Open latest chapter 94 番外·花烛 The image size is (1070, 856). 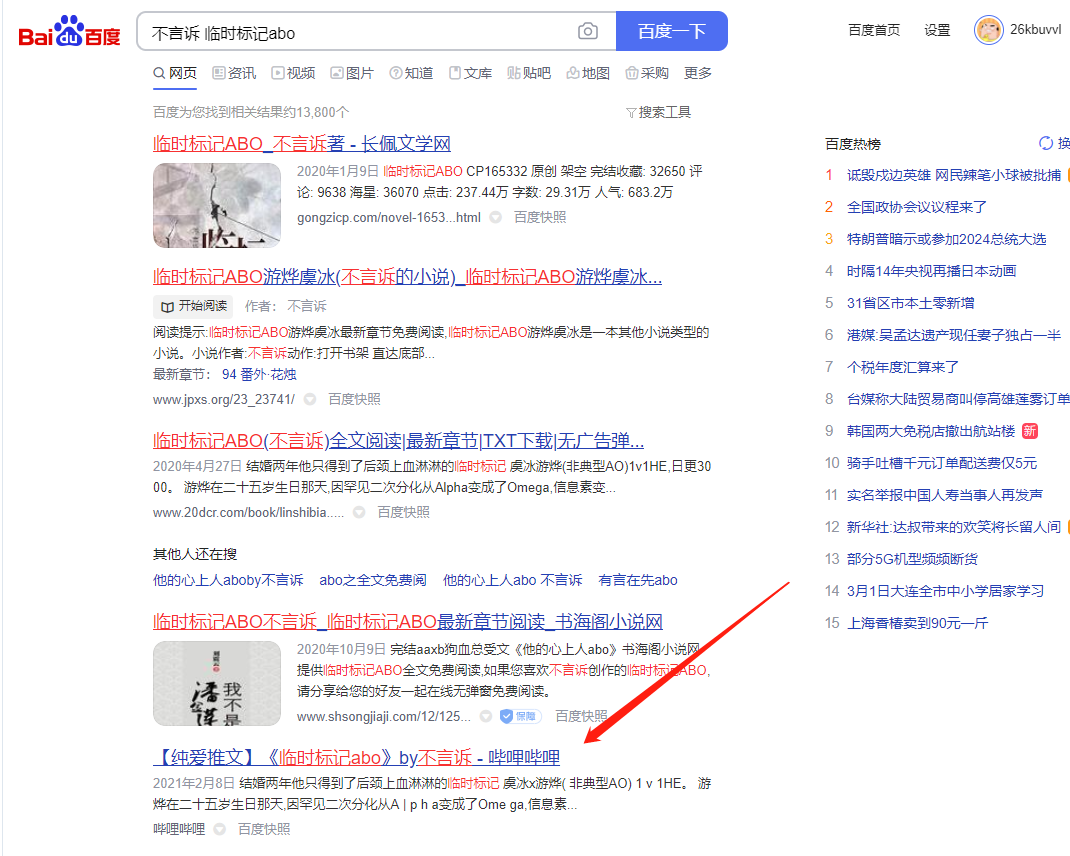point(259,374)
